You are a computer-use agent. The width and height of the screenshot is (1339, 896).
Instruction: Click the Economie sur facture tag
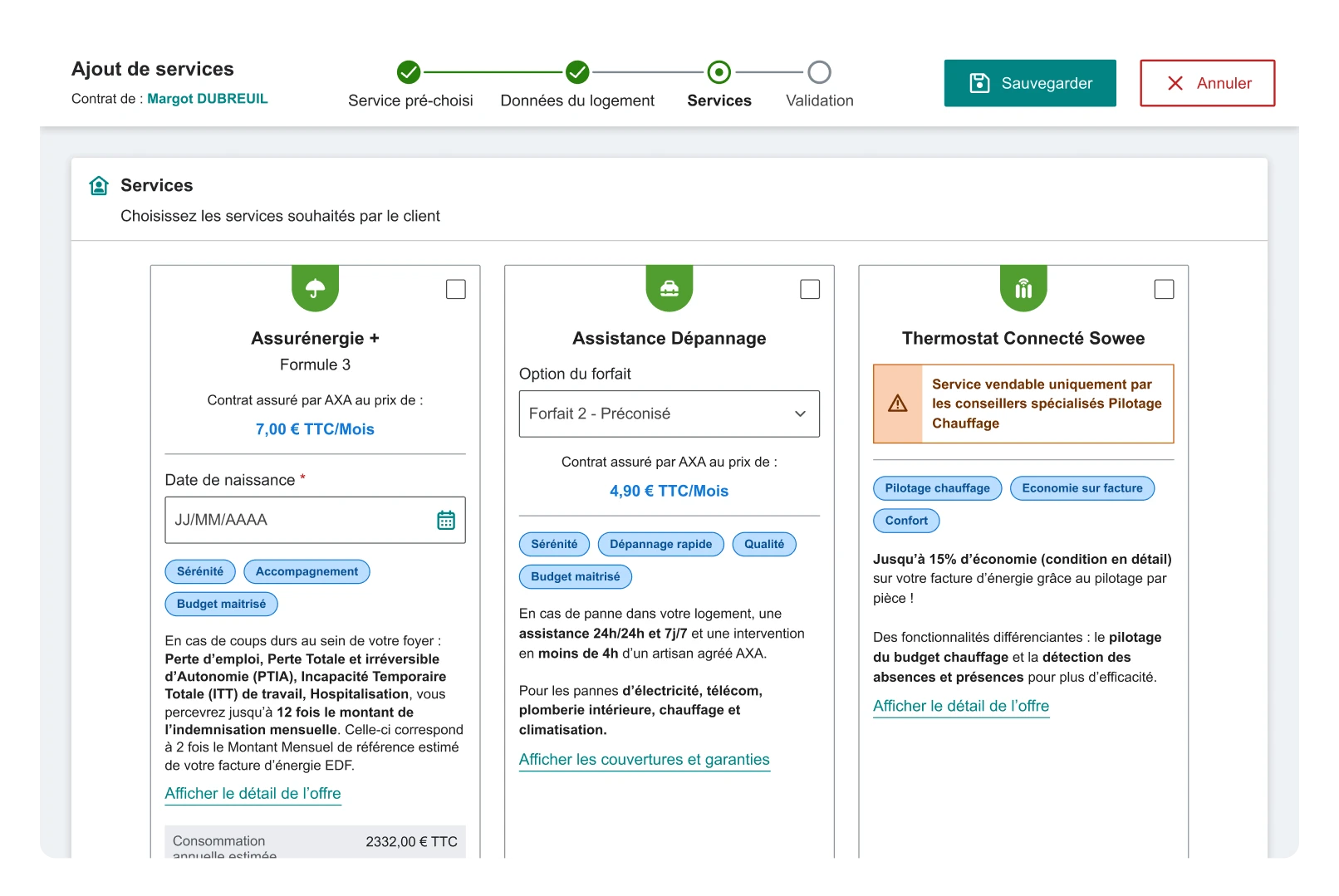(x=1082, y=488)
